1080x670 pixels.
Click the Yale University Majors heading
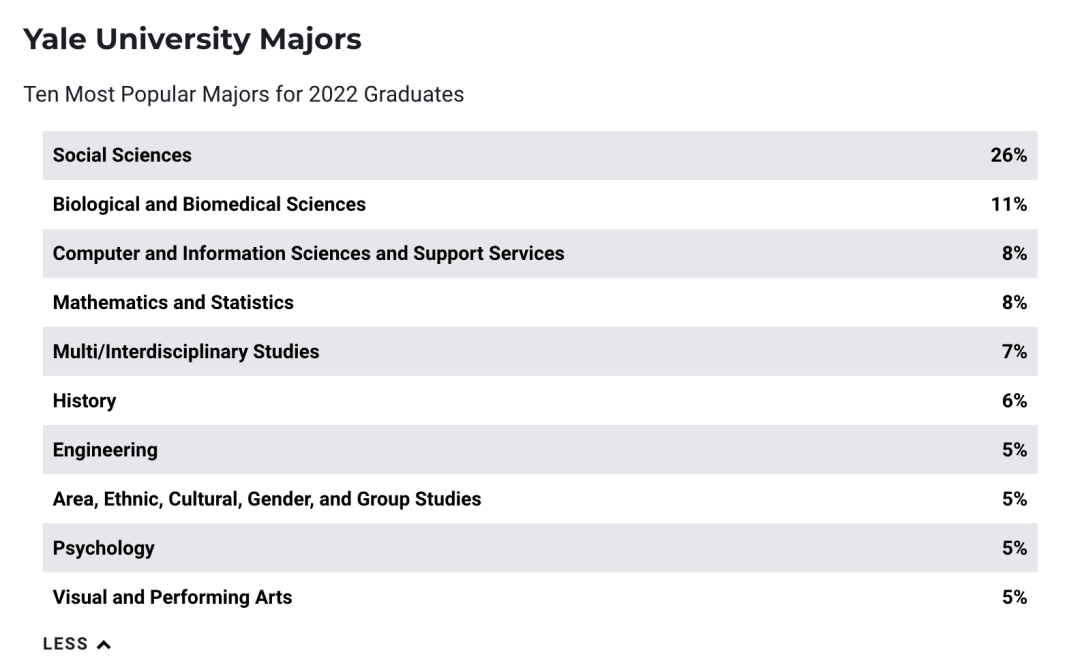click(192, 39)
